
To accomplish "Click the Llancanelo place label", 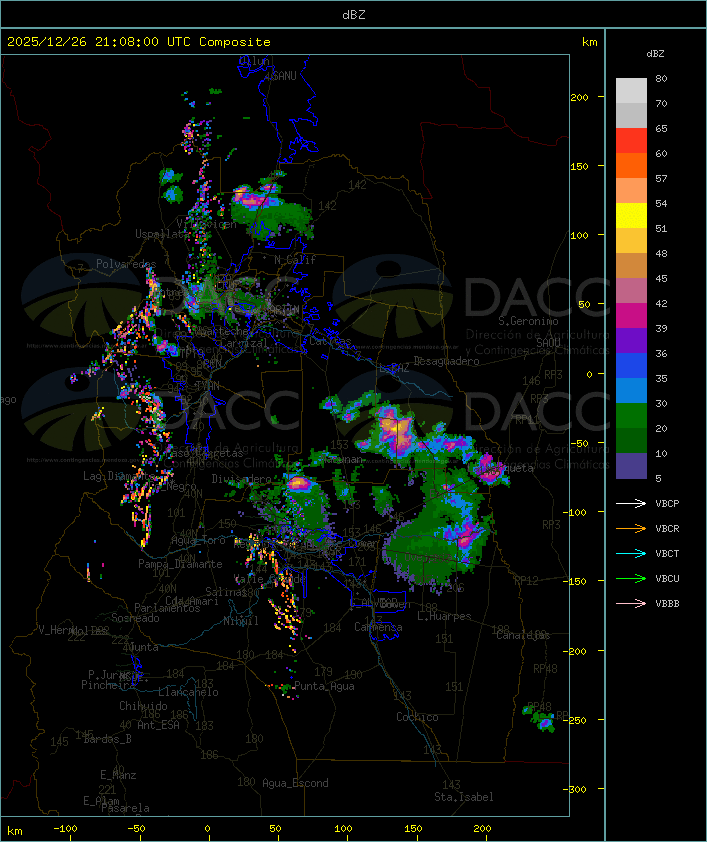I will click(x=188, y=692).
